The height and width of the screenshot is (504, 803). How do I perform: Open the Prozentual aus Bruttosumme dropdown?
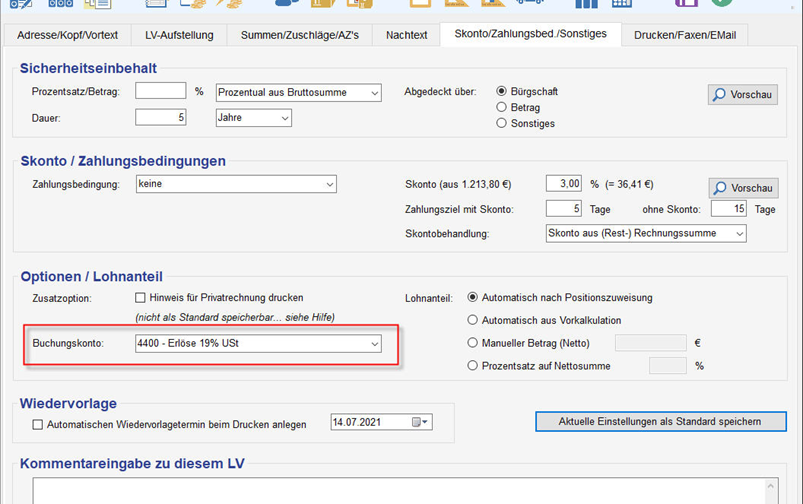(x=299, y=93)
